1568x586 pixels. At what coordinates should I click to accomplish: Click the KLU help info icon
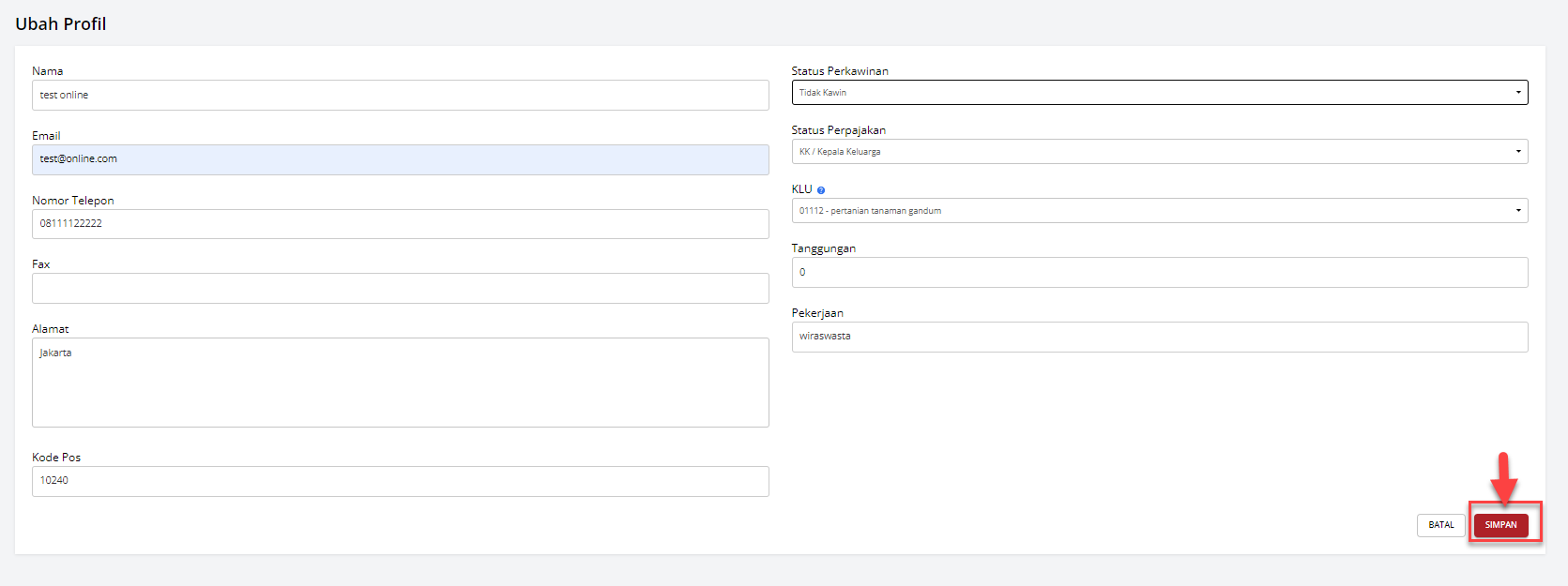(821, 190)
